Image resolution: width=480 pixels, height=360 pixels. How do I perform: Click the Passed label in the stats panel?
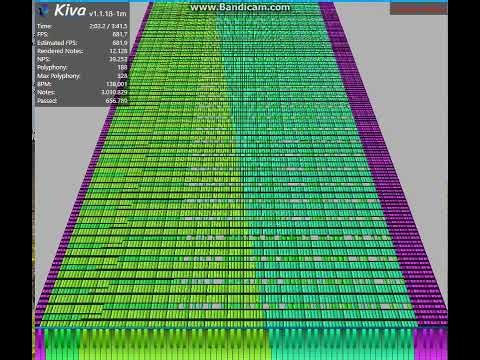(47, 101)
